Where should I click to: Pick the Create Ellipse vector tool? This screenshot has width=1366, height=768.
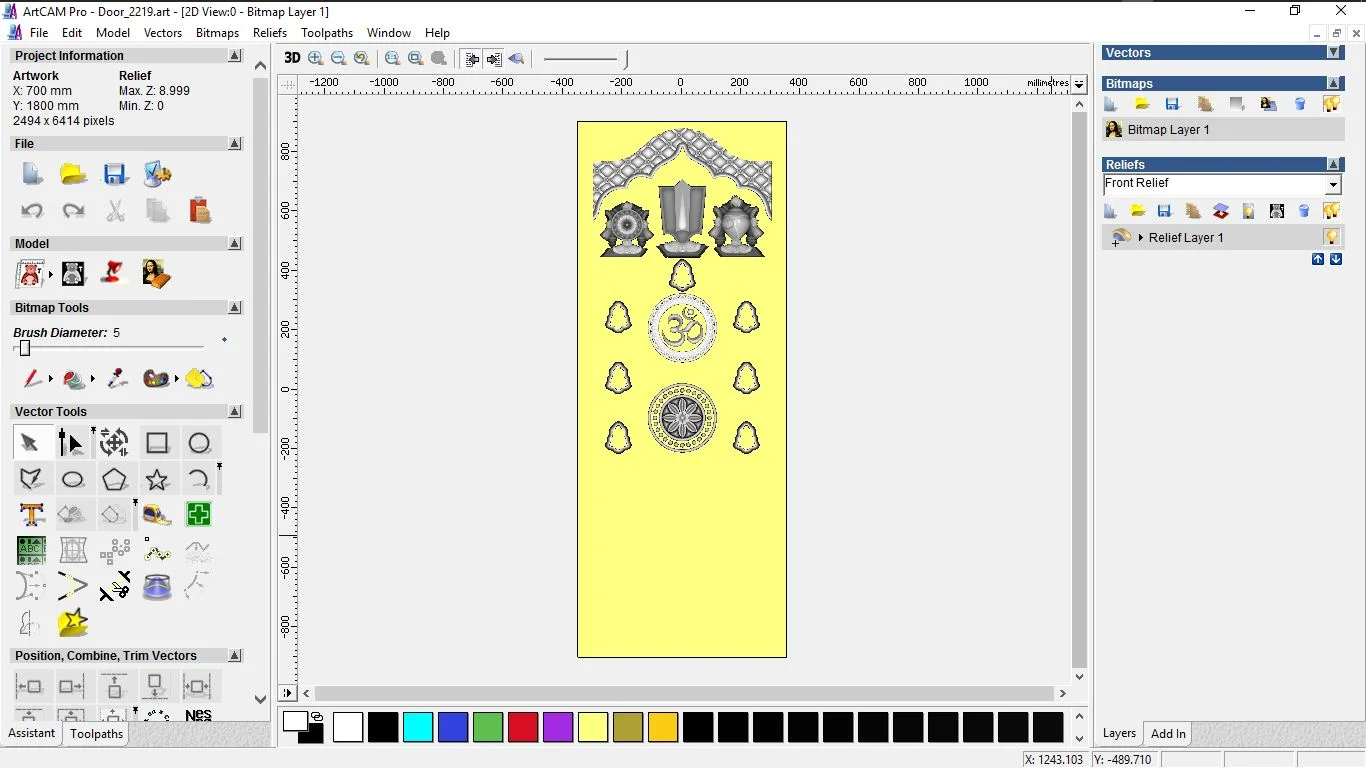pos(73,480)
